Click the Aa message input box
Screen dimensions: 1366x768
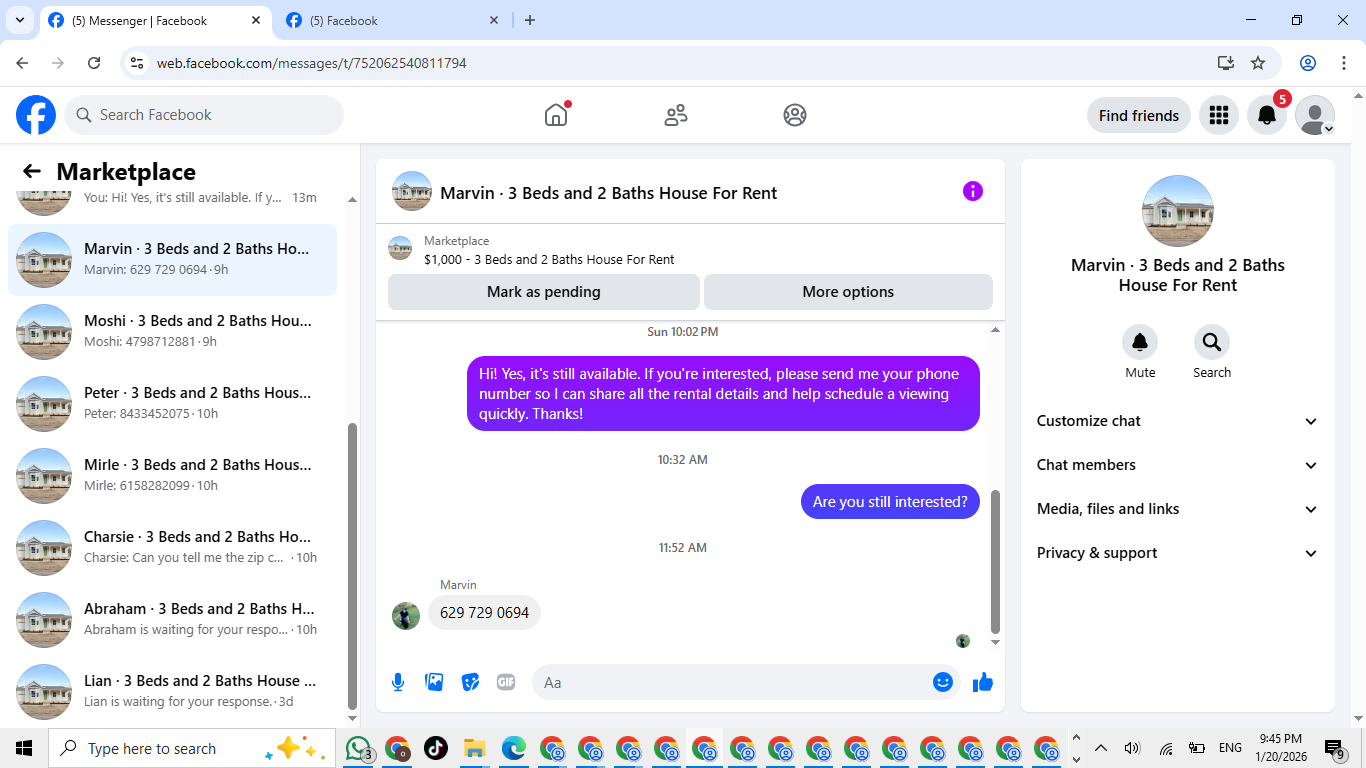746,682
